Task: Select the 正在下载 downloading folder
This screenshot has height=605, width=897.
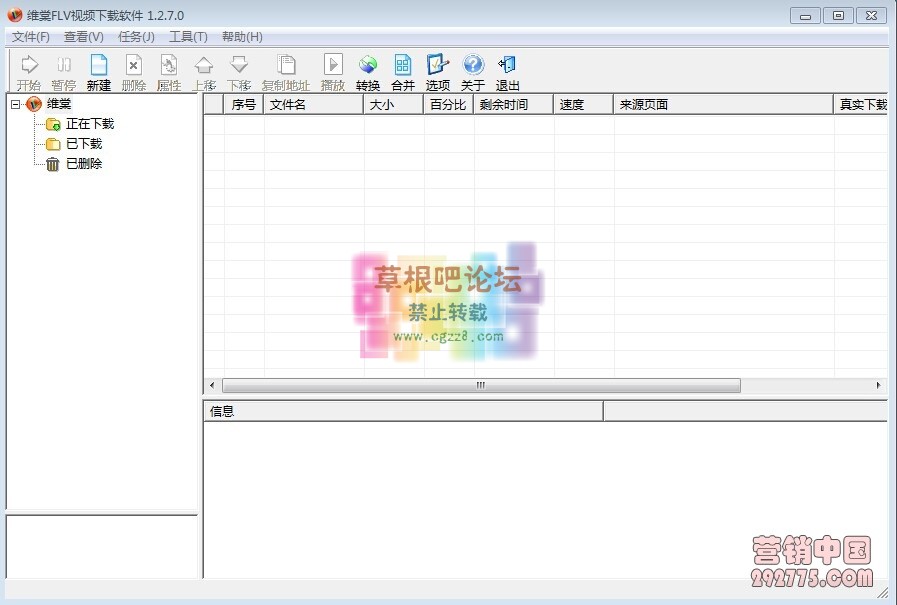Action: tap(88, 123)
